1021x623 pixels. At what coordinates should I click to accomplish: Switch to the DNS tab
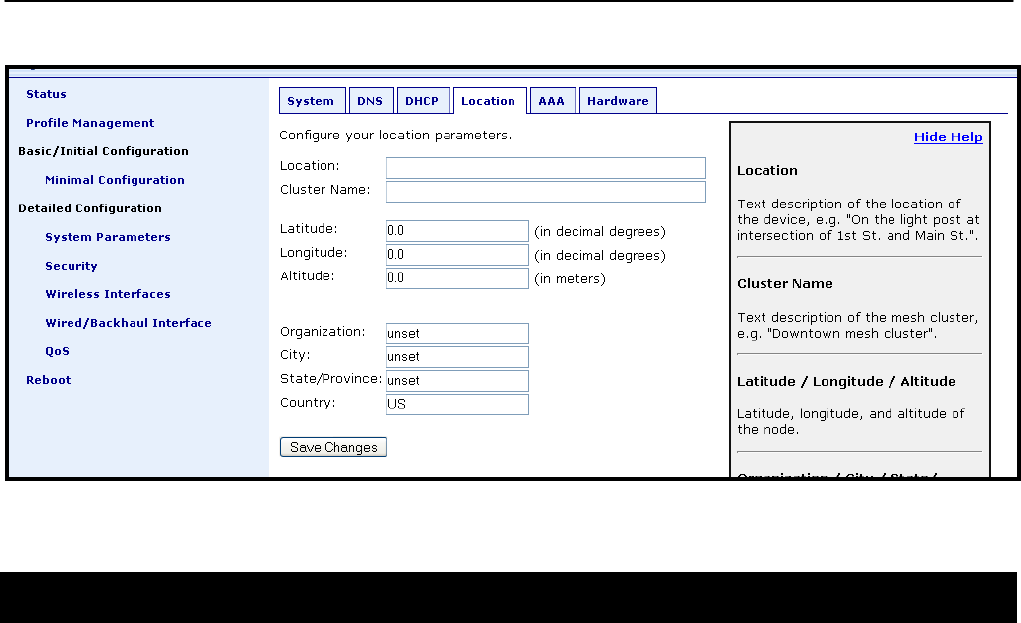[x=371, y=101]
